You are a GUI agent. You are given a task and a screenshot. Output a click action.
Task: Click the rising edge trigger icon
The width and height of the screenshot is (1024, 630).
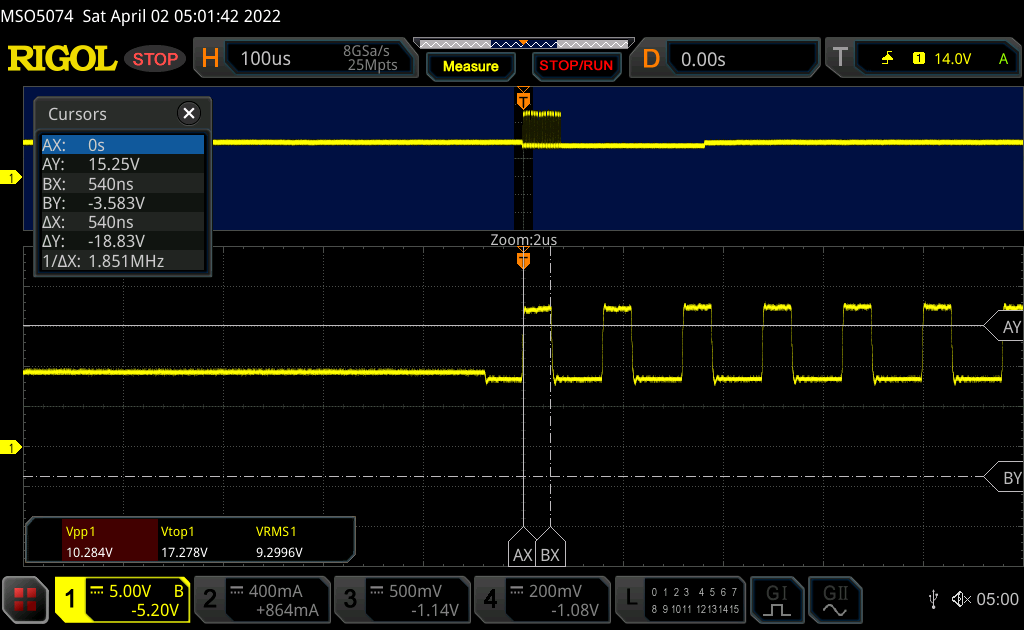[x=887, y=59]
